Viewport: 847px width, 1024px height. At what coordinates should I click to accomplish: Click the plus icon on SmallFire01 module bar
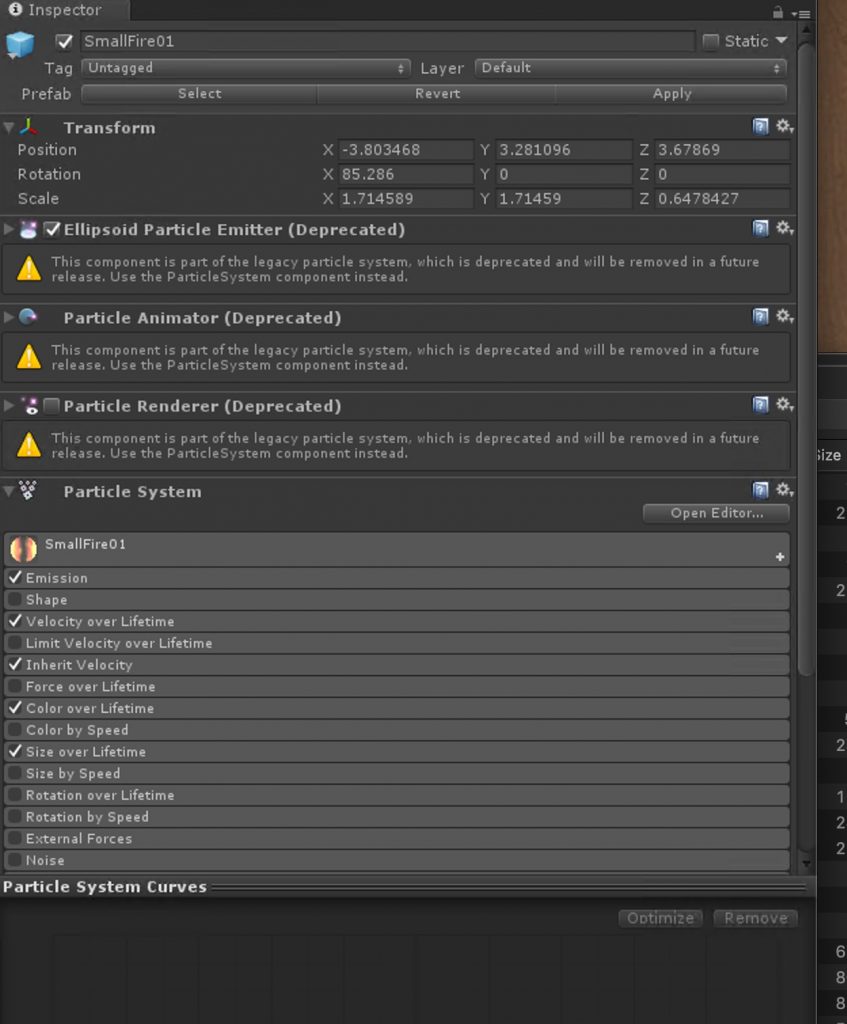(x=780, y=557)
